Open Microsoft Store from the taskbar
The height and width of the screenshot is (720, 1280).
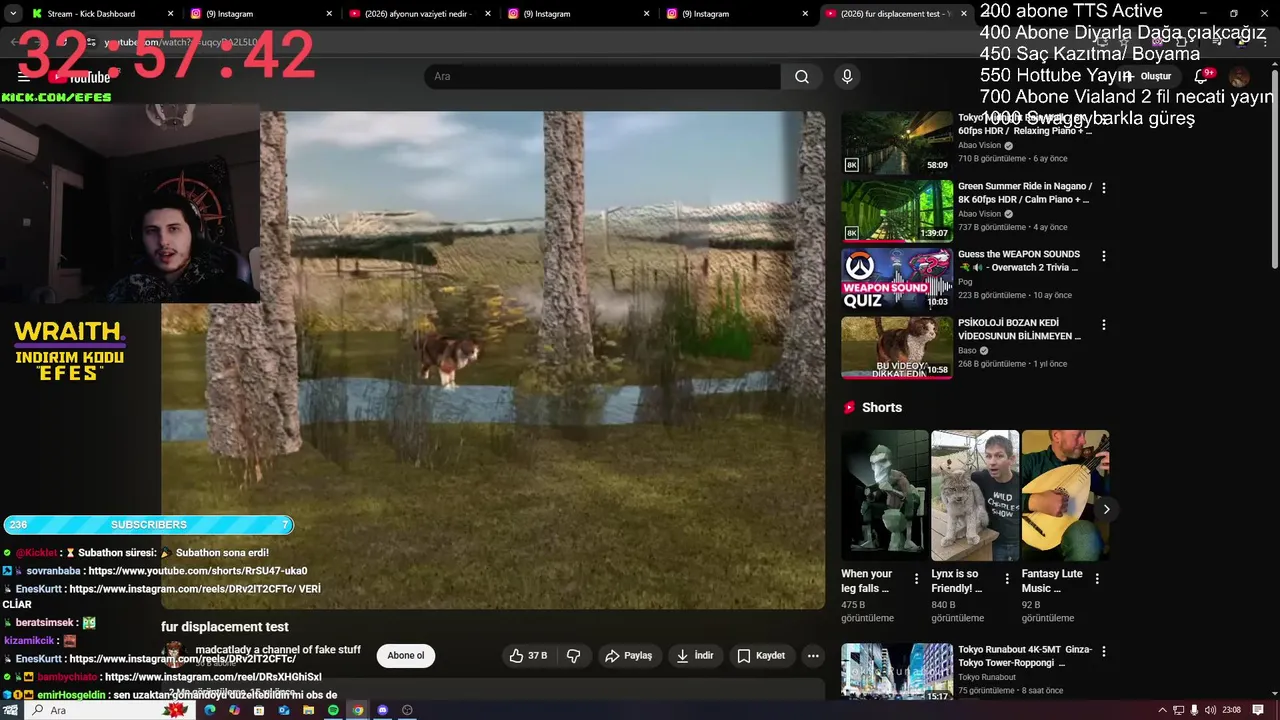tap(259, 710)
